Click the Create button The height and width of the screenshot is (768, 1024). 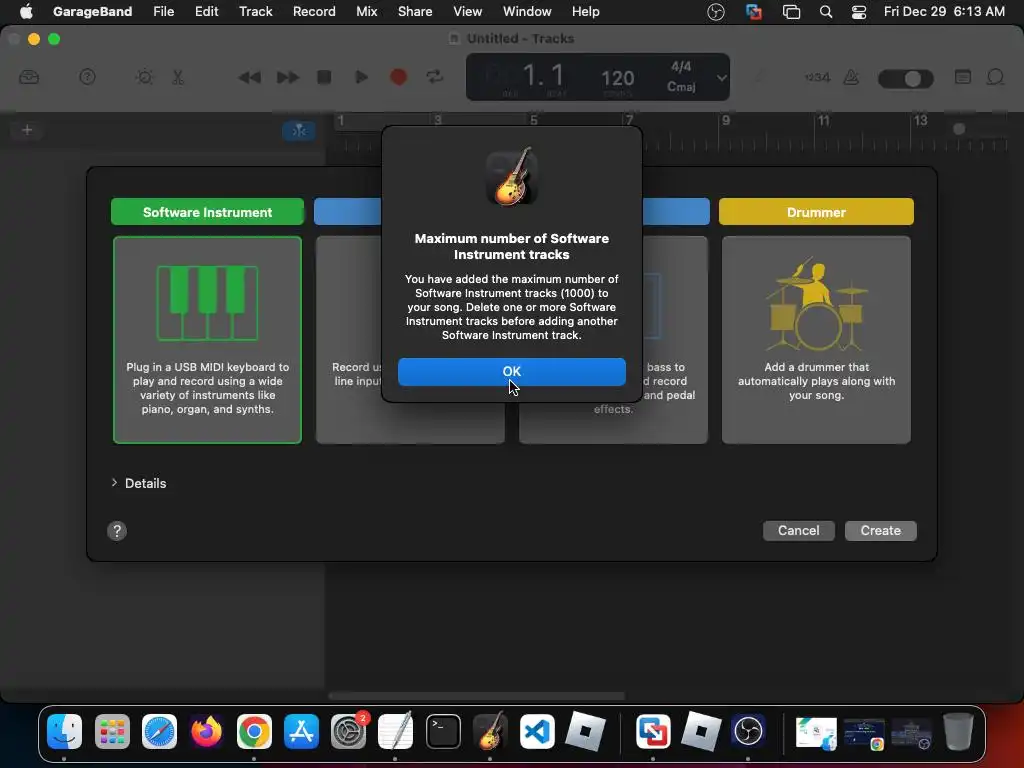[880, 530]
